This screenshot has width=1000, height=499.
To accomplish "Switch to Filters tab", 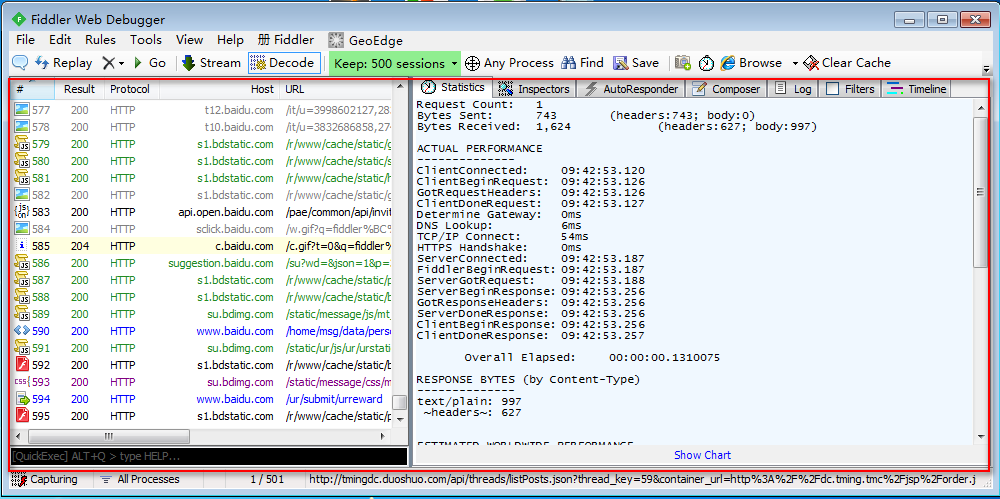I will pyautogui.click(x=850, y=89).
